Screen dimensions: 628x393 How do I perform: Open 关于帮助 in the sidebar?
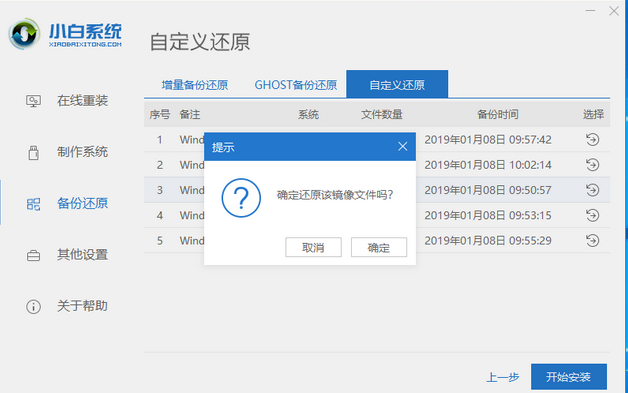tap(82, 306)
